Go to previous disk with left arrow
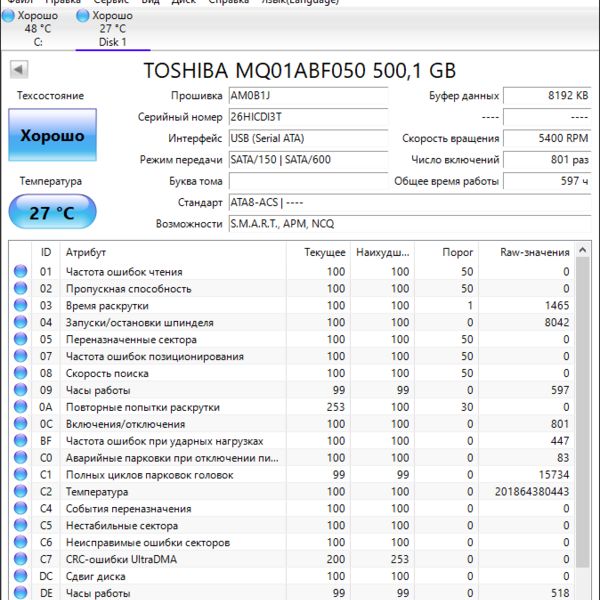The width and height of the screenshot is (600, 600). click(19, 70)
